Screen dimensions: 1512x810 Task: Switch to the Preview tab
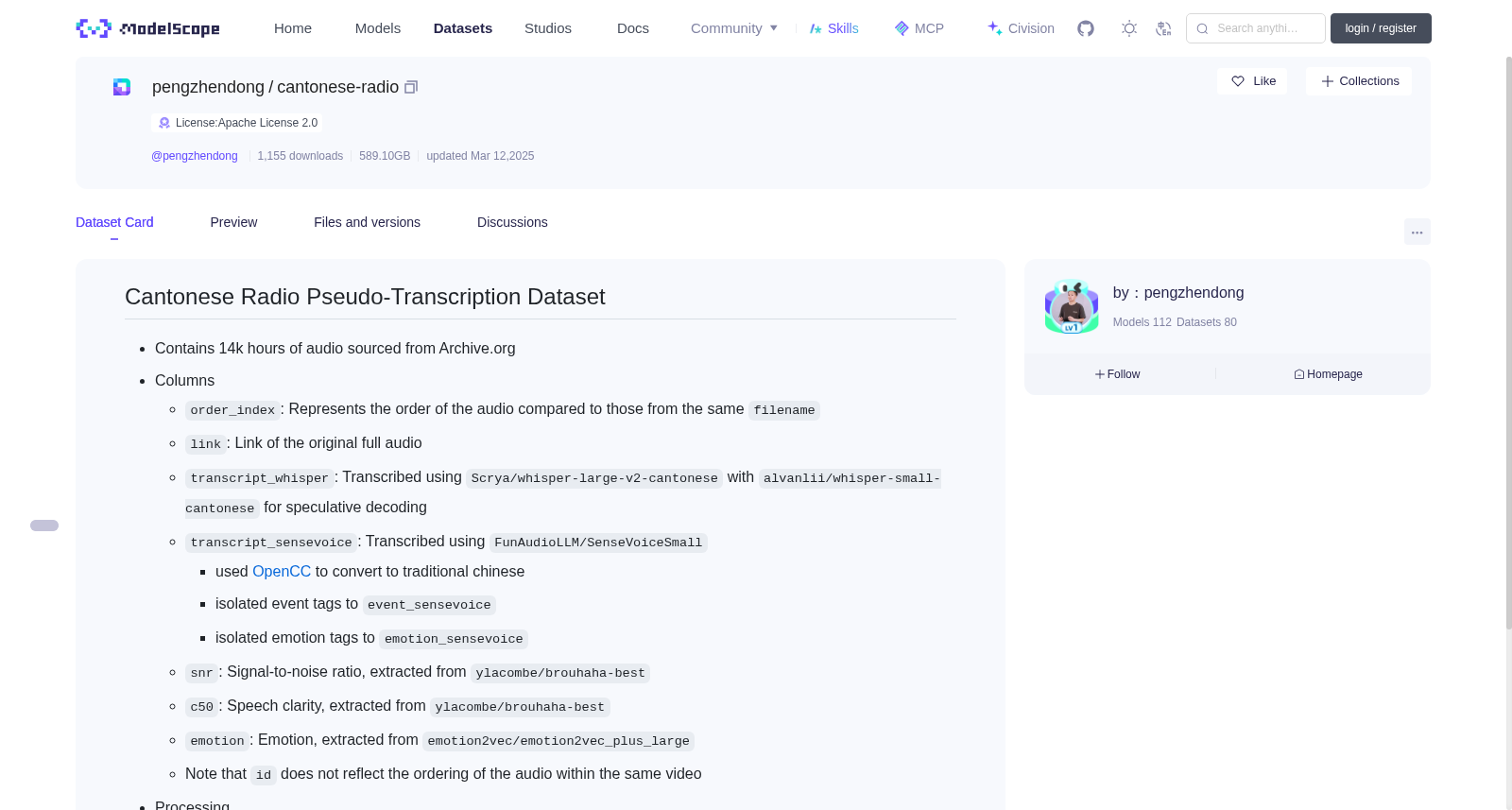(x=233, y=222)
